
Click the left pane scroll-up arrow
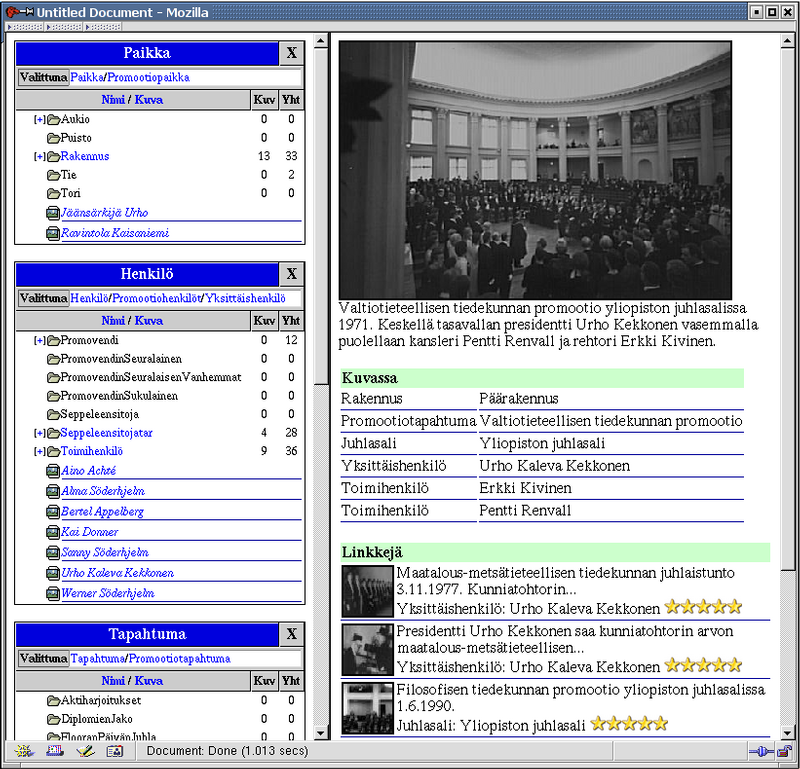[321, 40]
